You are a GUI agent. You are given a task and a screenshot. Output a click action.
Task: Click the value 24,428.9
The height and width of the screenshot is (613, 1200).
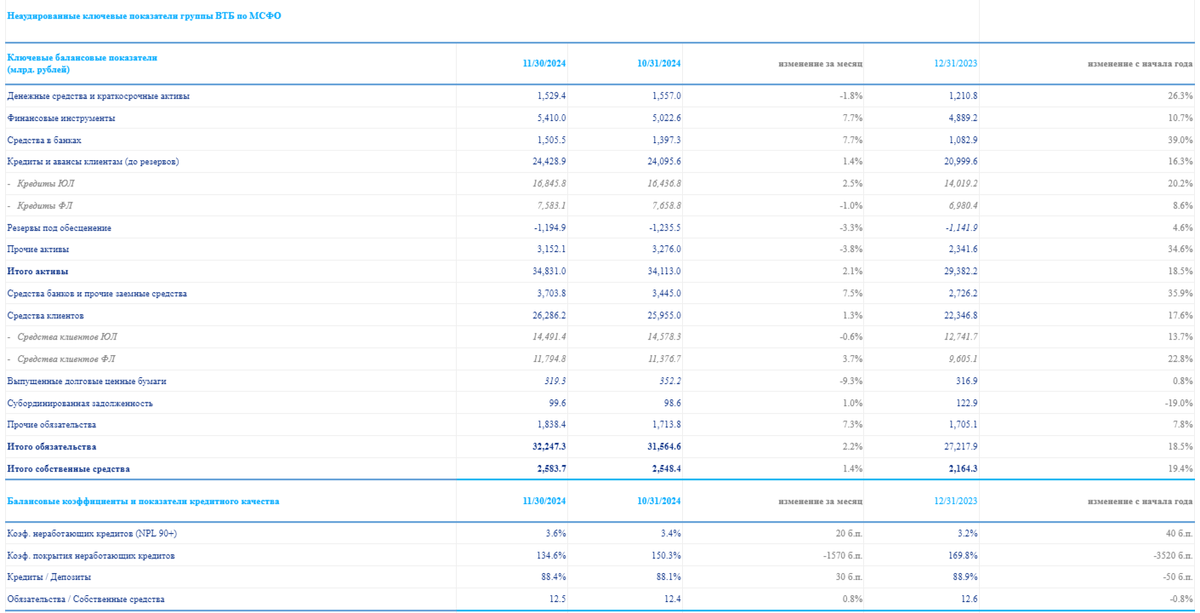[550, 162]
